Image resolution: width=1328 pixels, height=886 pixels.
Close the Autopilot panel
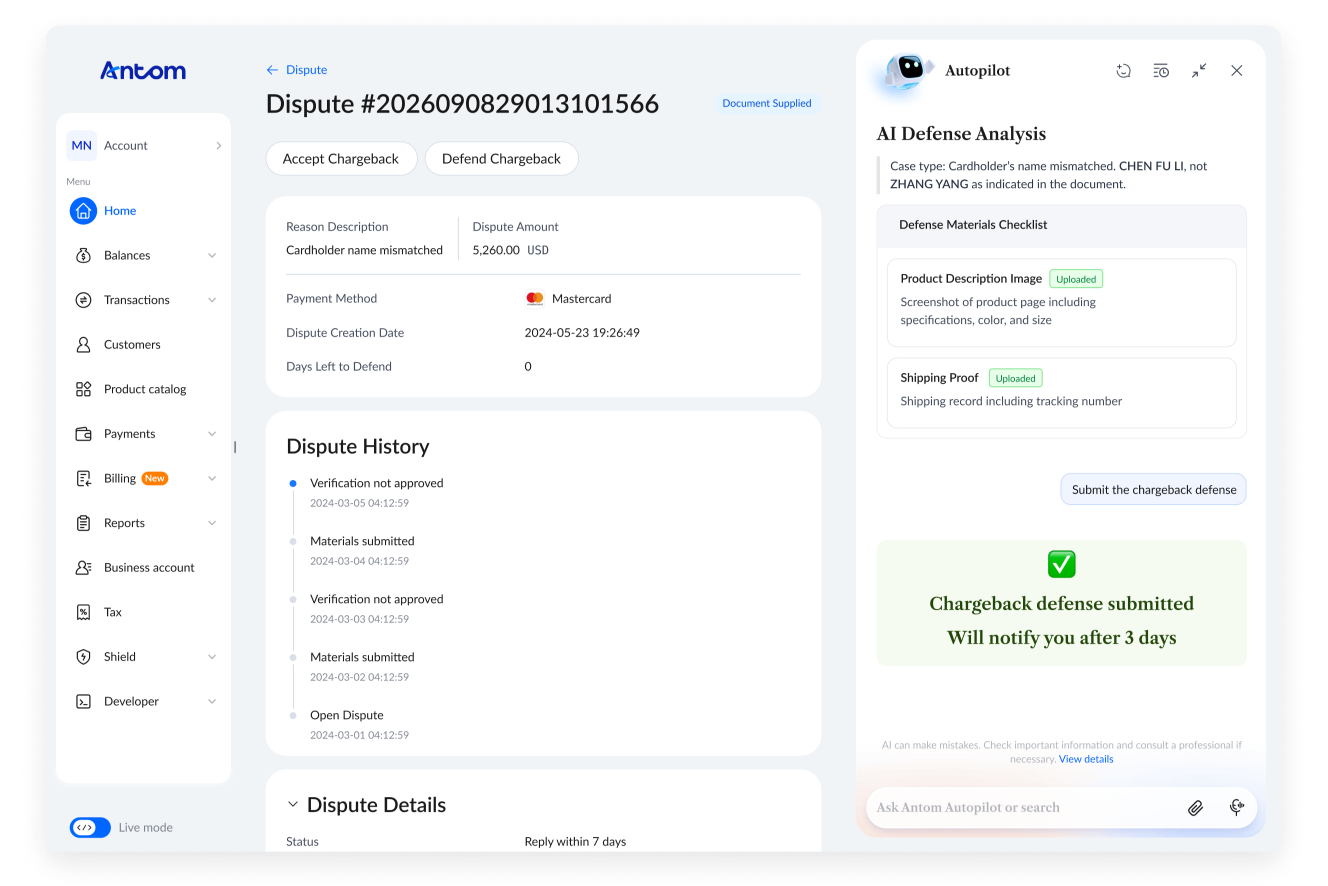1237,71
